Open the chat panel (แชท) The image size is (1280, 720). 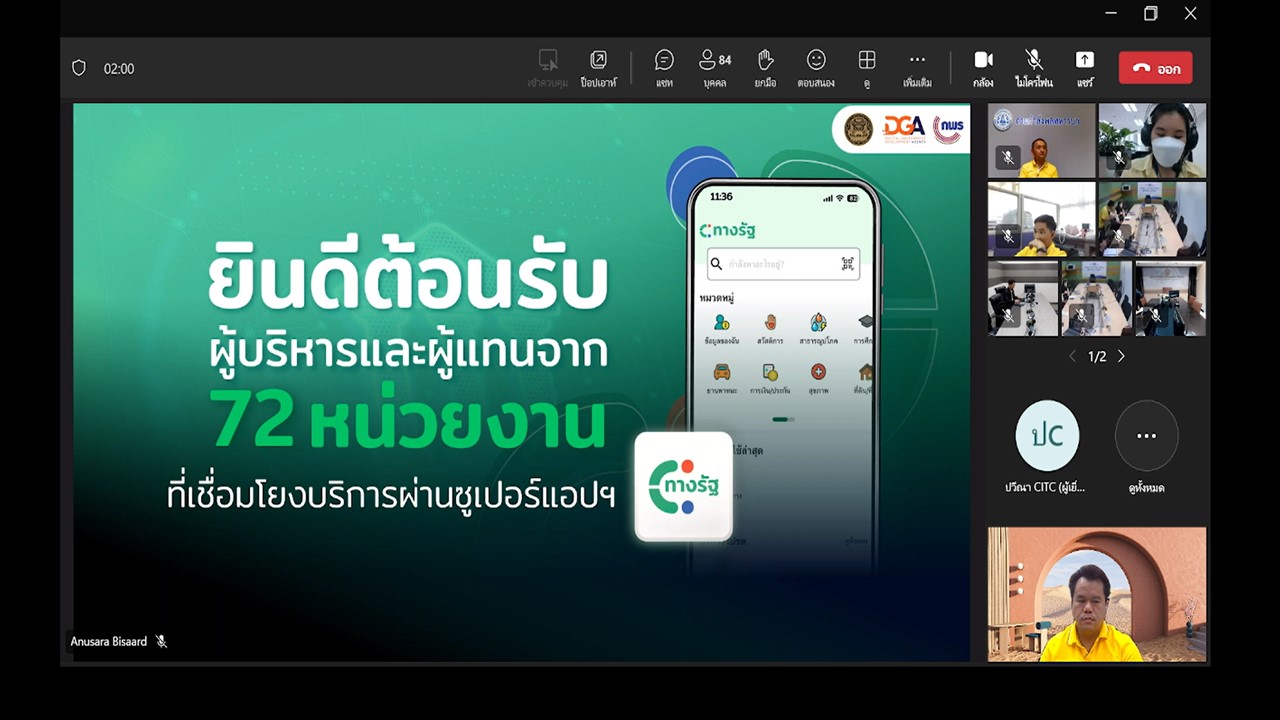coord(664,68)
